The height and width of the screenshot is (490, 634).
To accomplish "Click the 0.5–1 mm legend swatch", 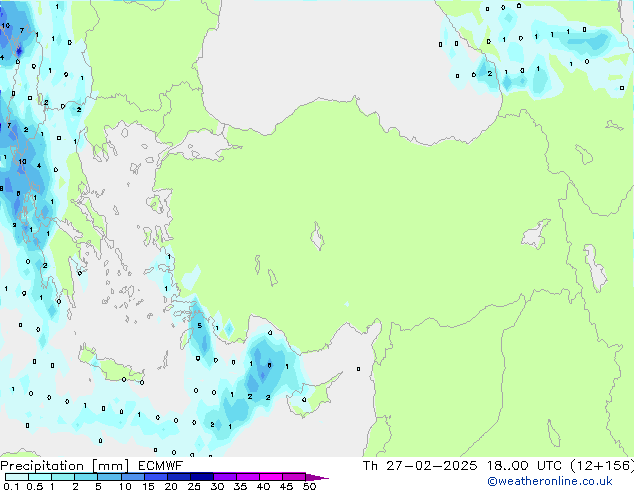I will tap(40, 477).
